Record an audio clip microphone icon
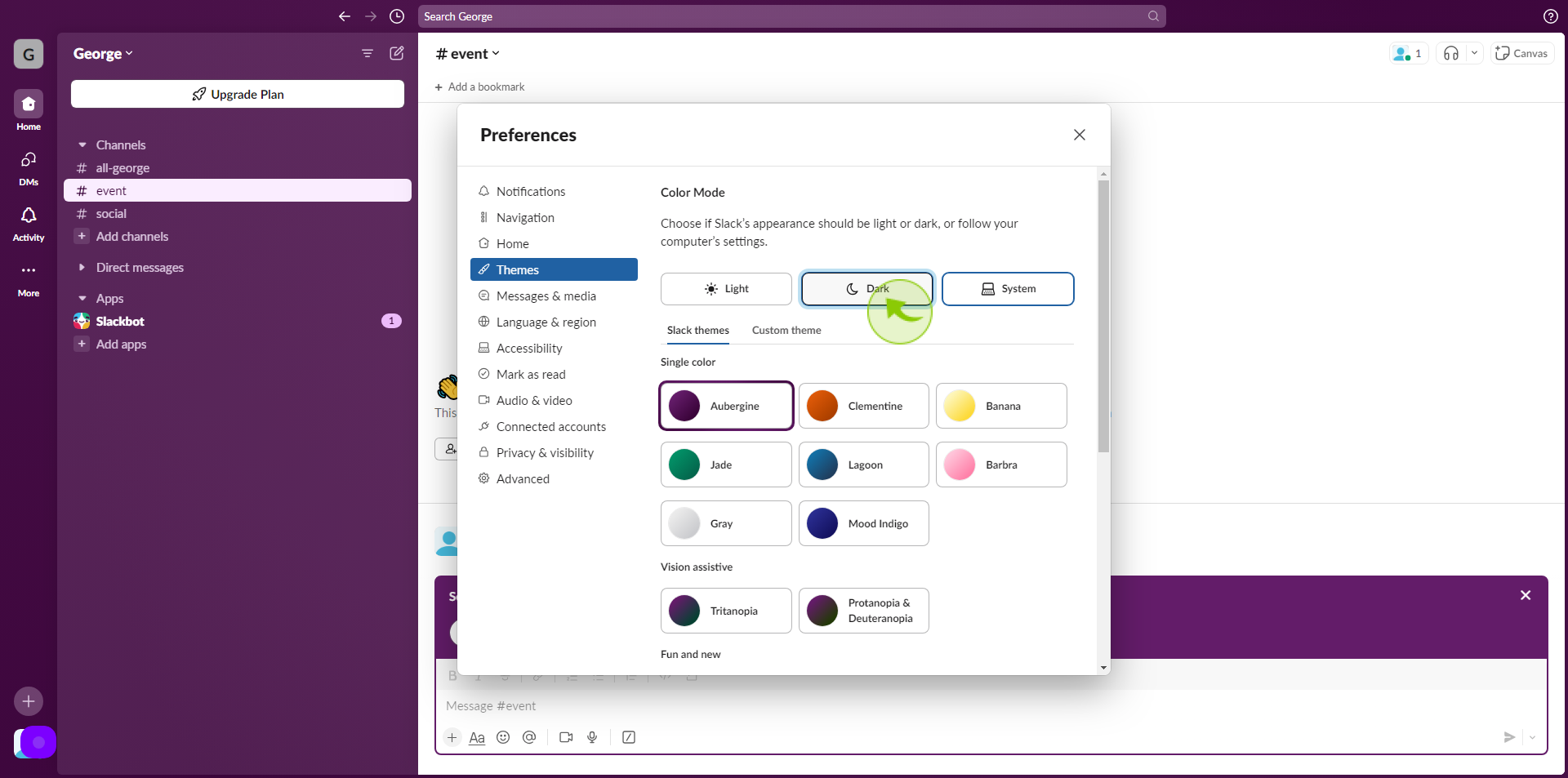 (592, 737)
